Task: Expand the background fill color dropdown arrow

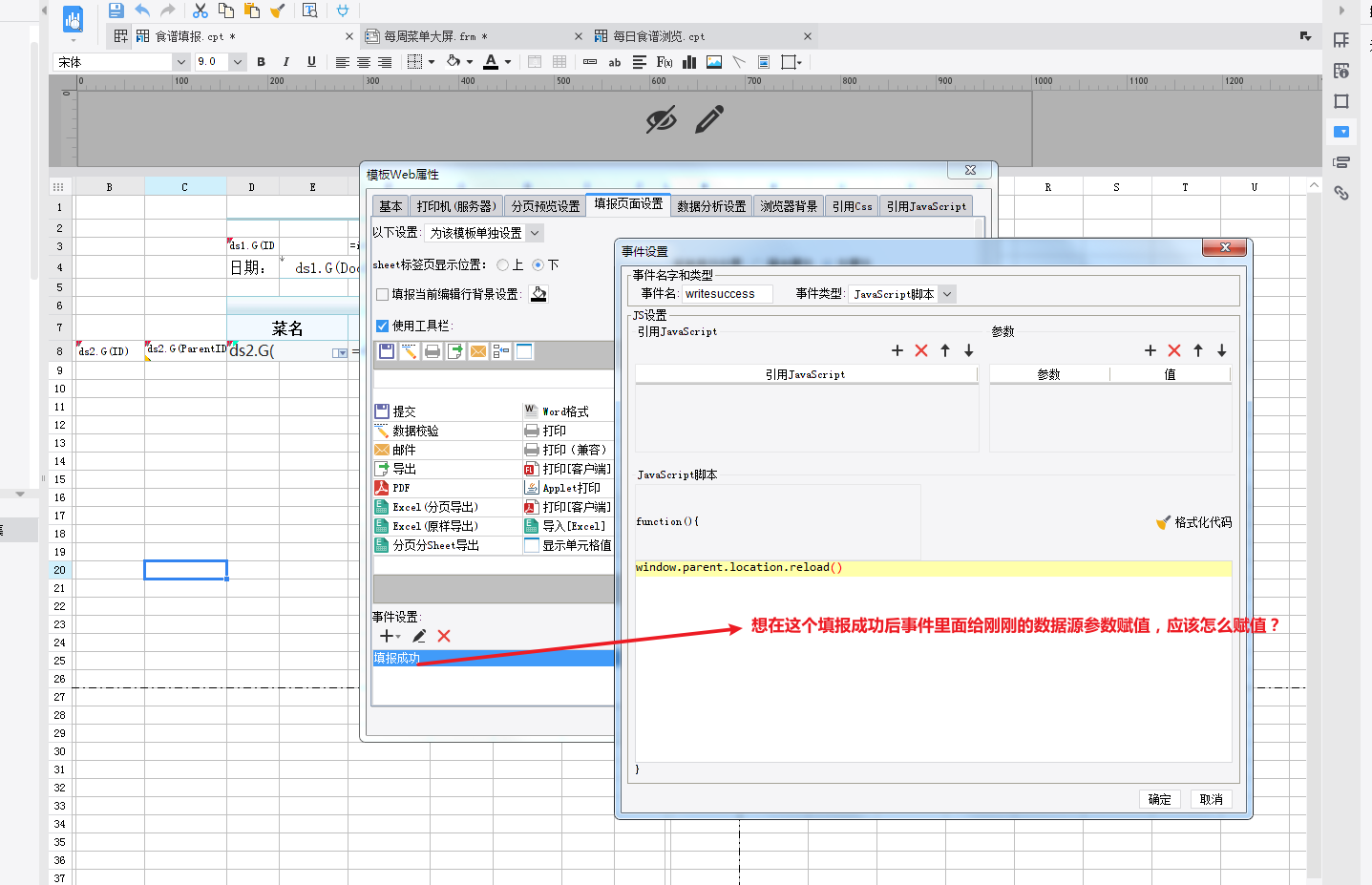Action: pyautogui.click(x=470, y=62)
